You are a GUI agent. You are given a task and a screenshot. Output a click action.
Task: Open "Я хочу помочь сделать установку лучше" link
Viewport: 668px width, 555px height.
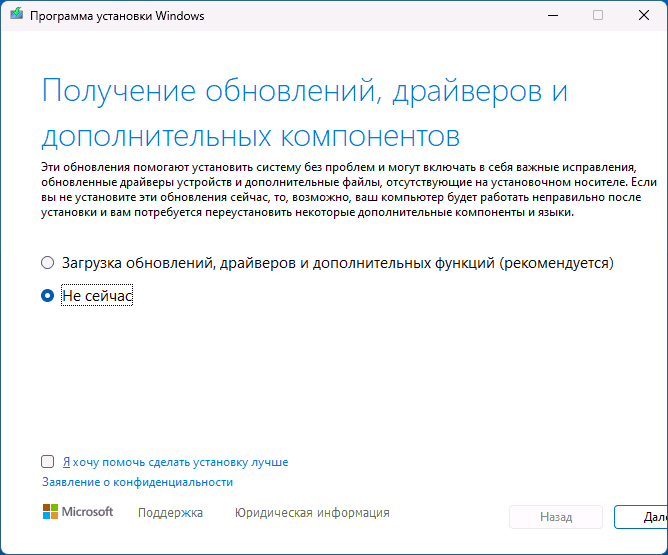click(175, 462)
